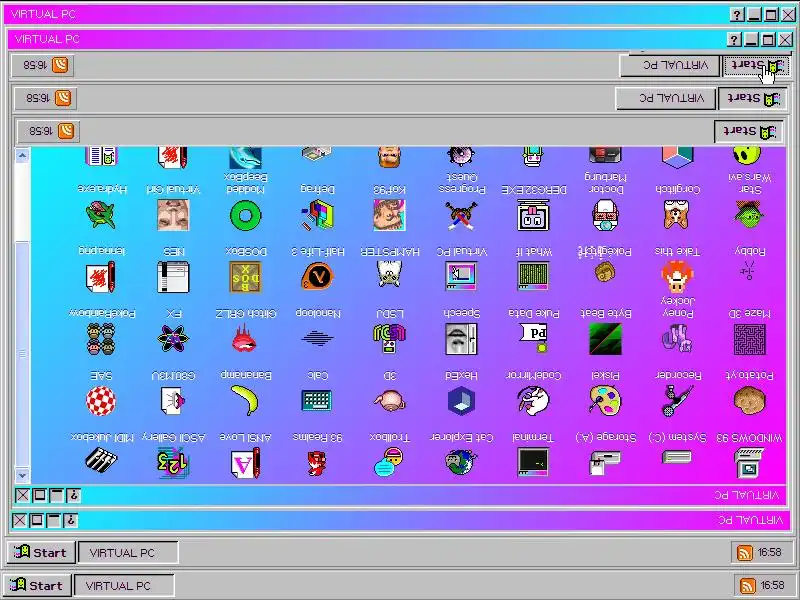Click RSS feed icon in host desktop's bottom tray
This screenshot has width=800, height=600.
748,586
